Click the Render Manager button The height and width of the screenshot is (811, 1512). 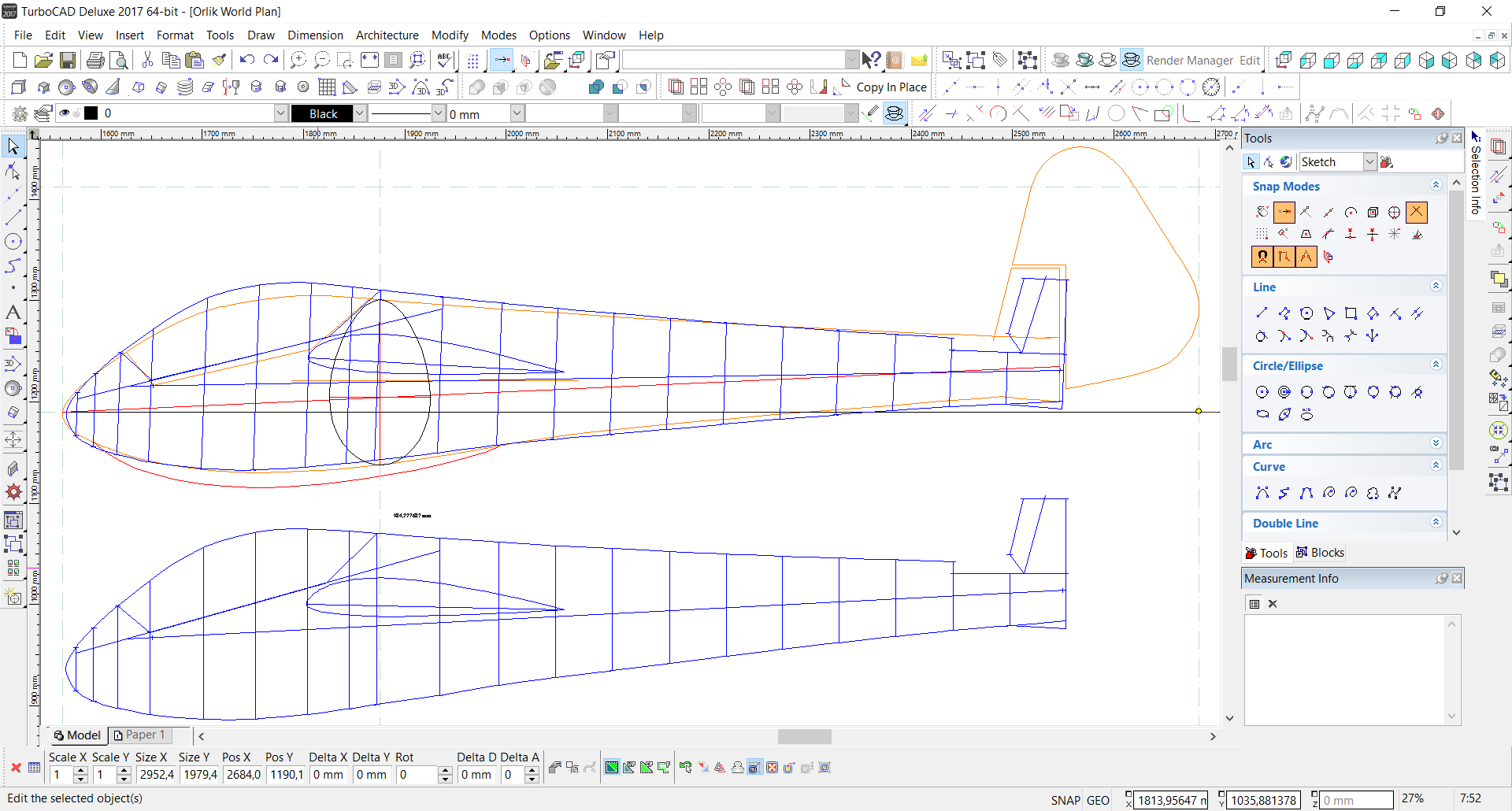coord(1189,61)
